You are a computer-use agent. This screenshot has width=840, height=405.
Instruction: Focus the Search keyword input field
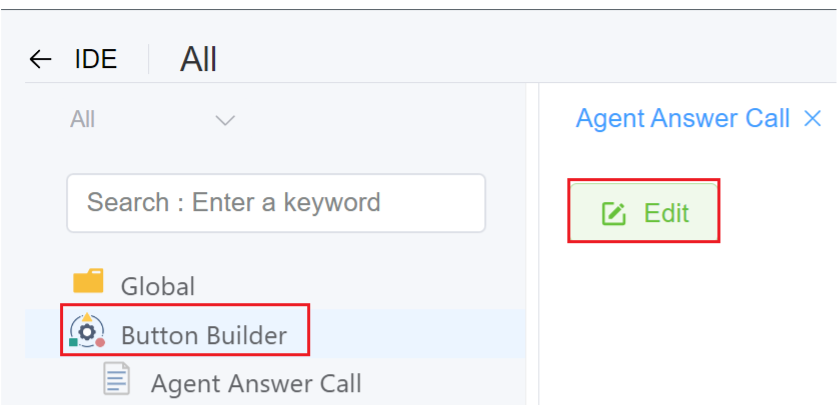coord(275,202)
